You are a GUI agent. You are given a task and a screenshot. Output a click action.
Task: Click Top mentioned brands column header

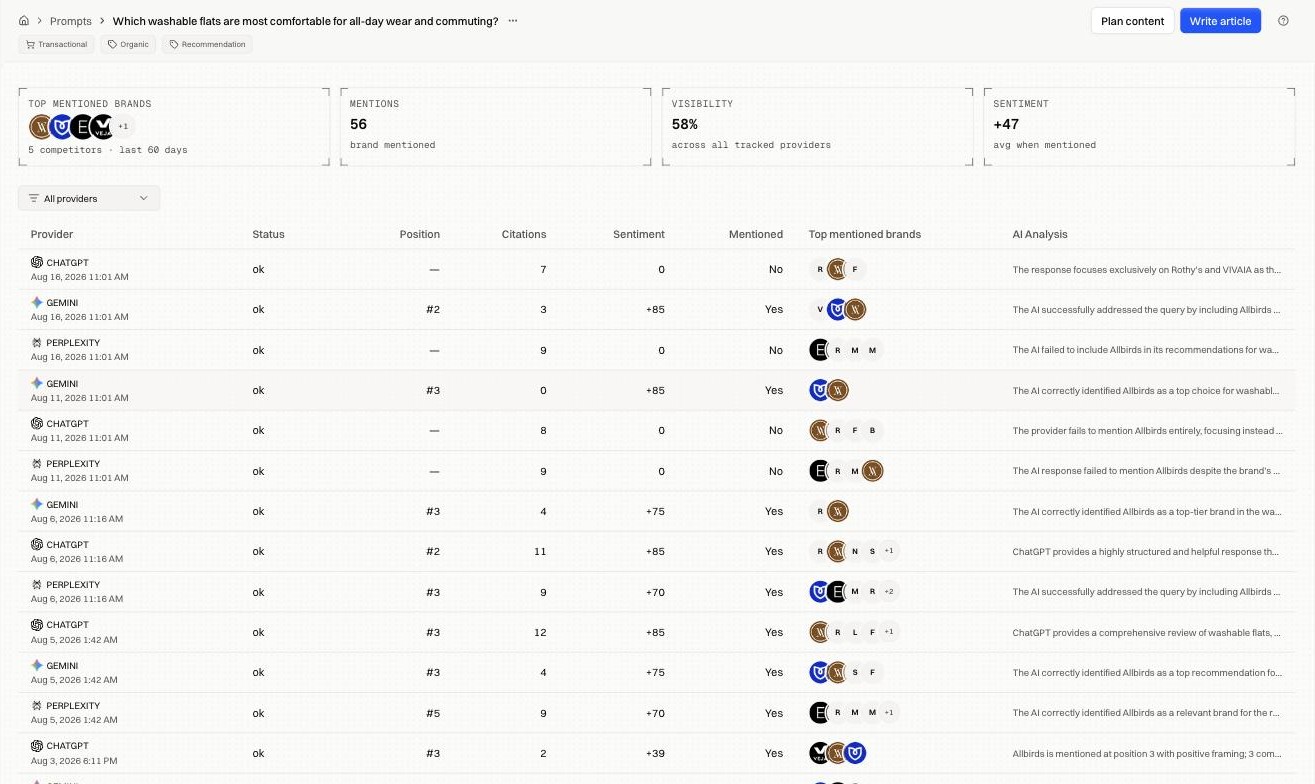pyautogui.click(x=865, y=234)
